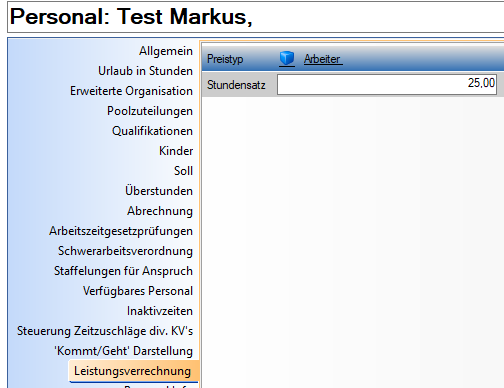The width and height of the screenshot is (504, 388).
Task: Open 'Kommt/Geht' Darstellung section
Action: [x=124, y=351]
